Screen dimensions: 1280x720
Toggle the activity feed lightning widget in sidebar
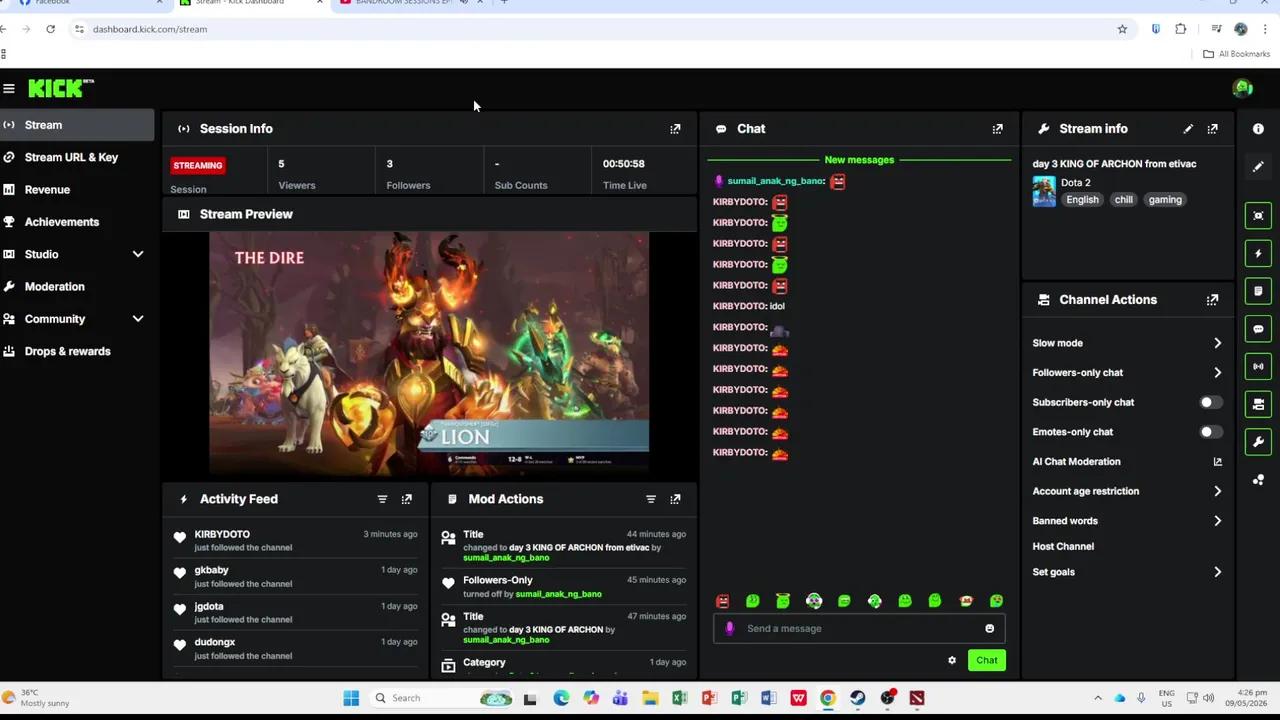coord(1258,254)
